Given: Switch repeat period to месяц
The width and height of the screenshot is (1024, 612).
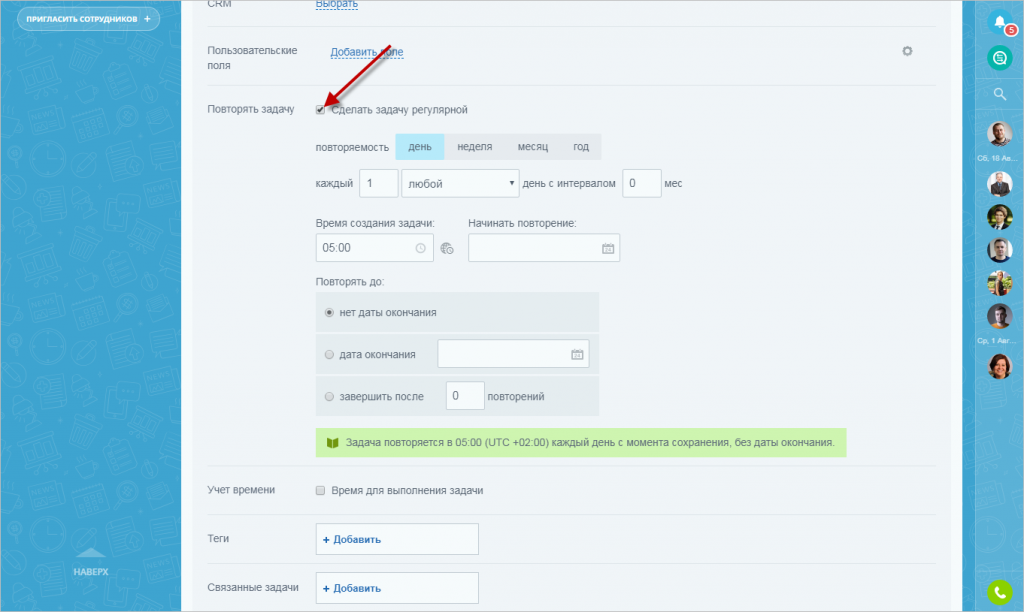Looking at the screenshot, I should 533,147.
